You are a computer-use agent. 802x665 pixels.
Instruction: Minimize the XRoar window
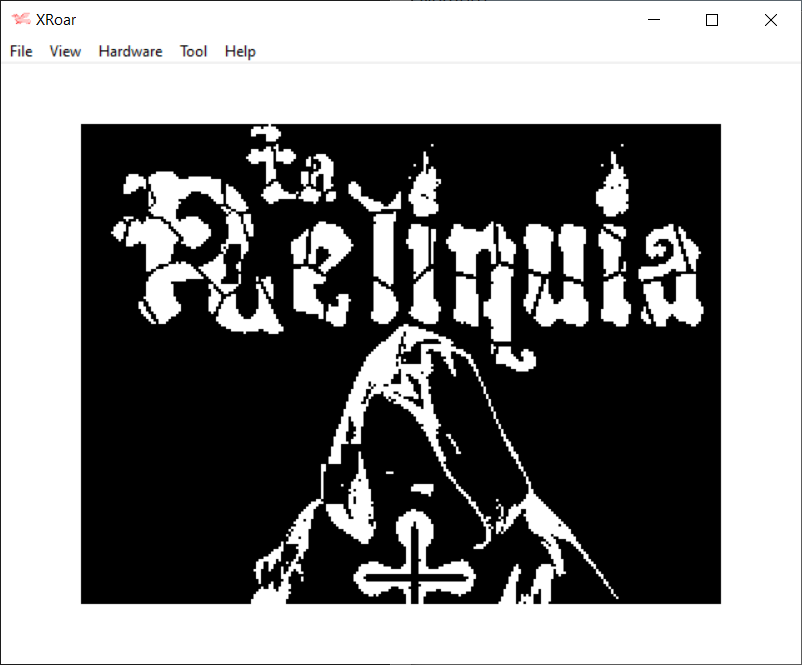coord(654,20)
